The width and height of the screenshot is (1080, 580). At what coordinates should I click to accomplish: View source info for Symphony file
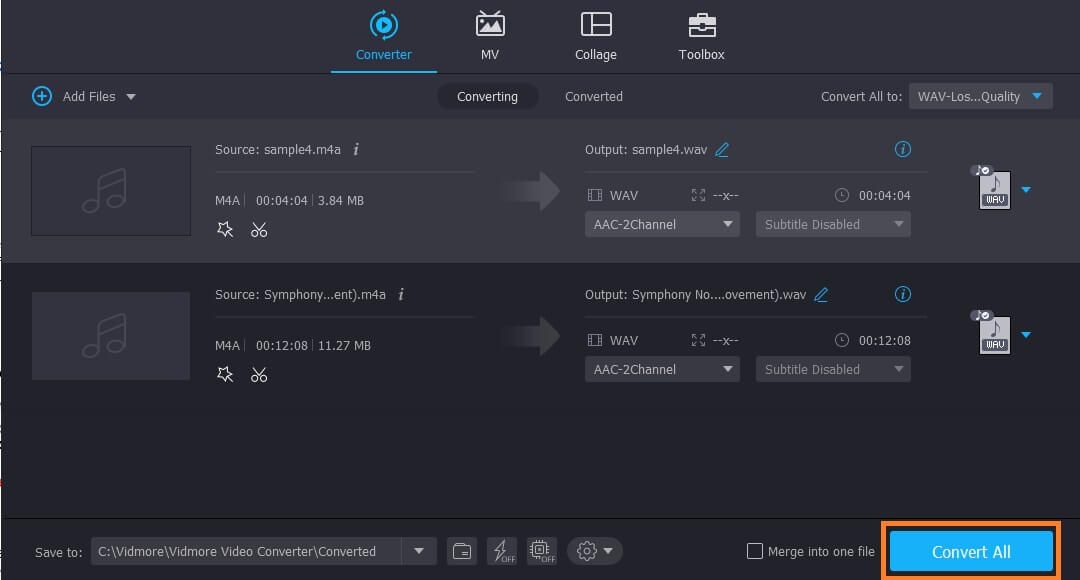click(x=400, y=294)
